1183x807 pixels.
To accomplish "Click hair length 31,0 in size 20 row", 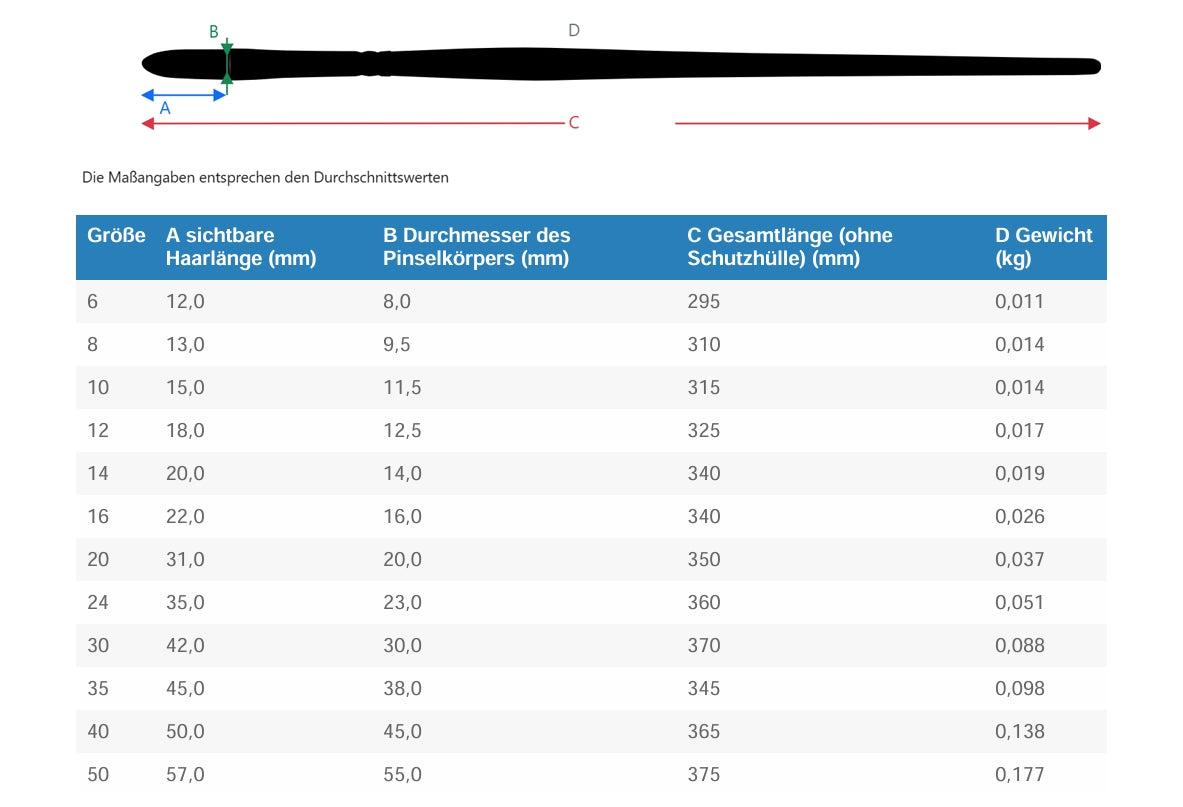I will [185, 559].
